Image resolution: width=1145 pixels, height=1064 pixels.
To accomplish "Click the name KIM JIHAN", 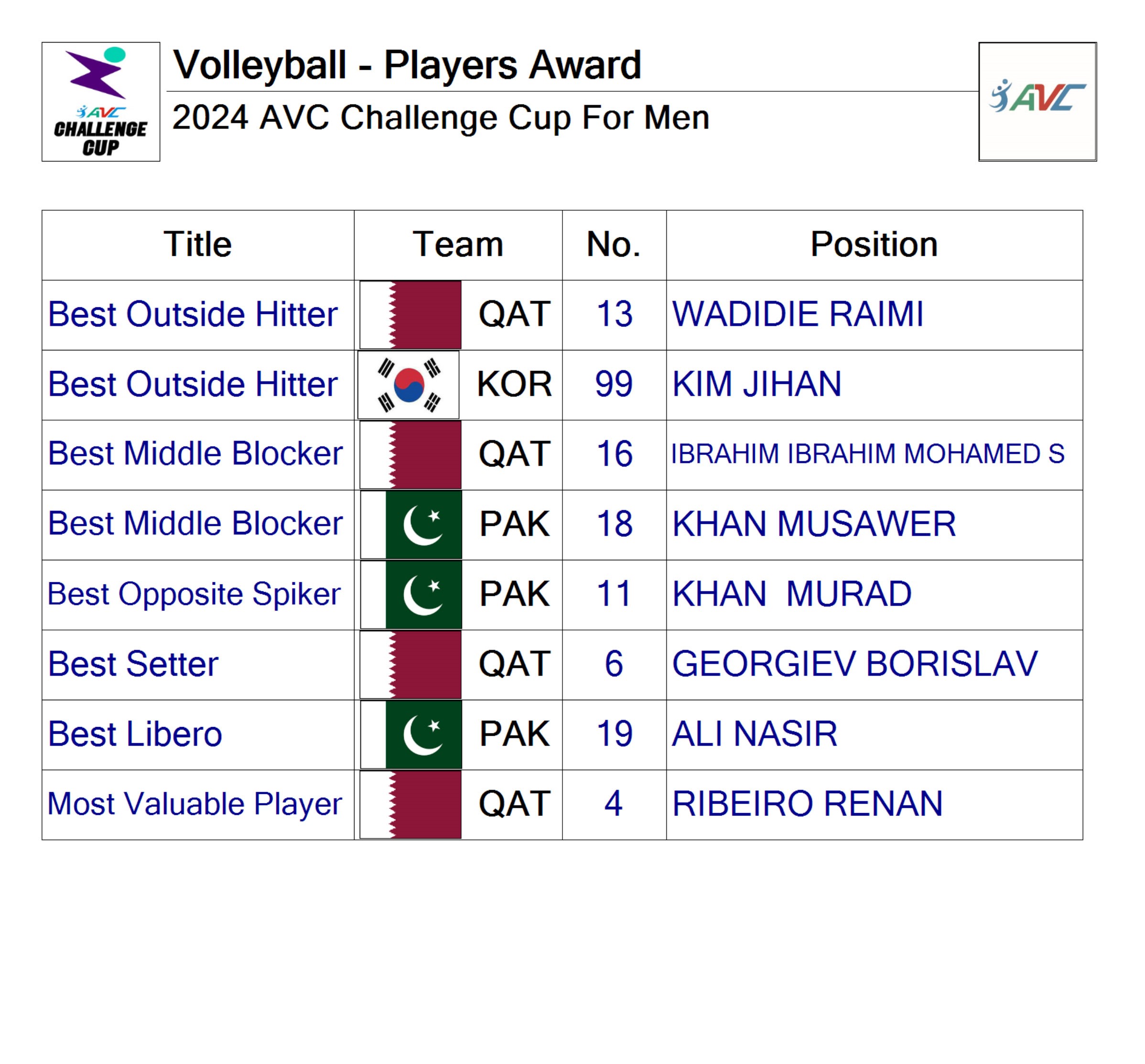I will coord(756,385).
